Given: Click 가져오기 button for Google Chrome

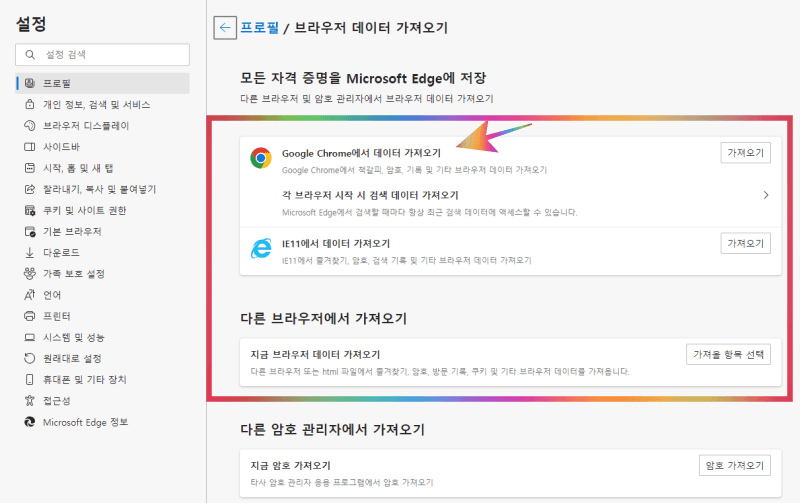Looking at the screenshot, I should 745,153.
